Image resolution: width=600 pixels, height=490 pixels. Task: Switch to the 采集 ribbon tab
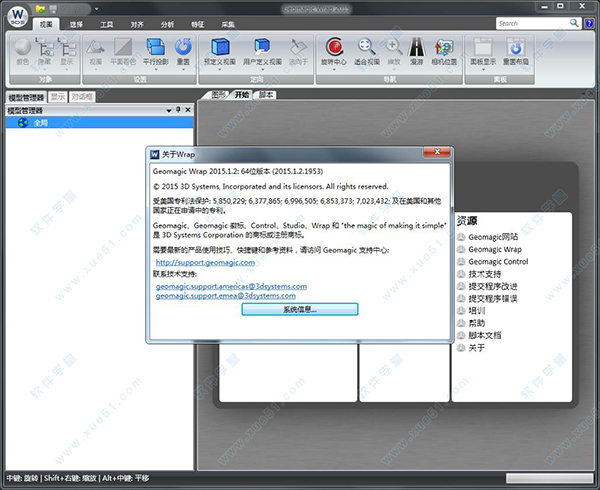pos(228,24)
